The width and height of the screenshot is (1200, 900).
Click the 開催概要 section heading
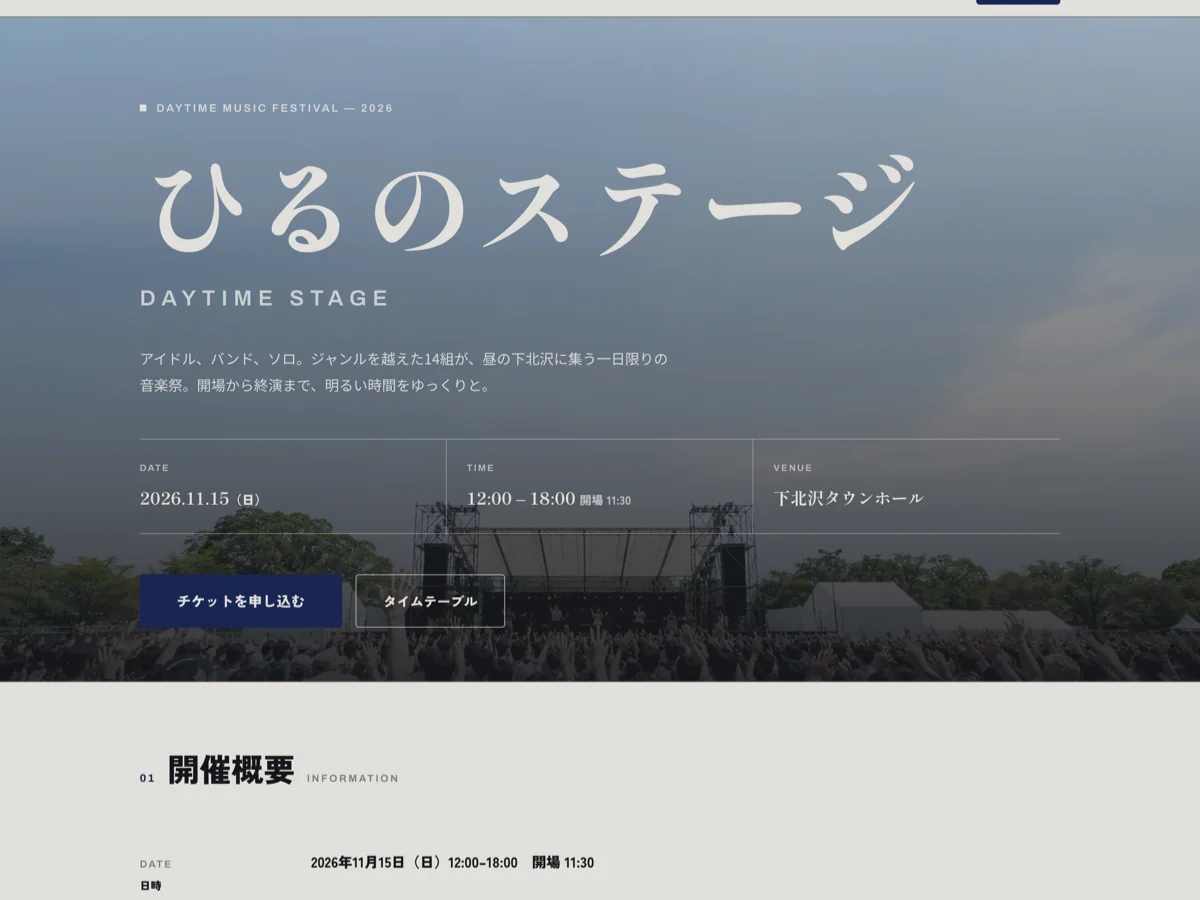pos(231,770)
